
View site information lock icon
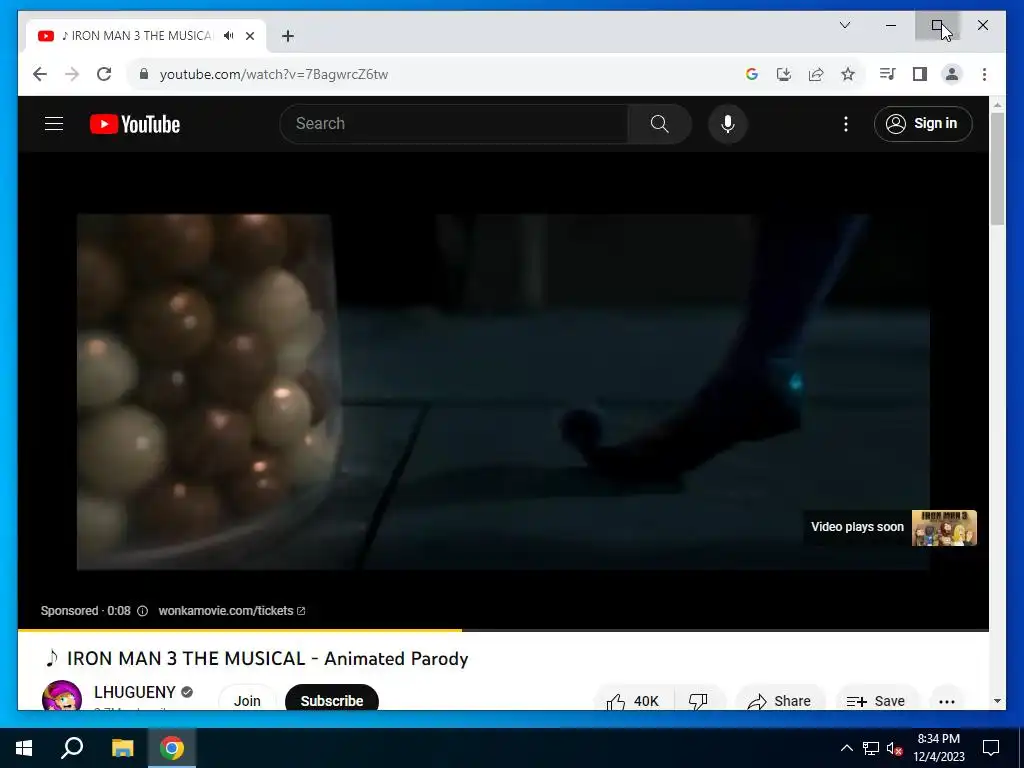144,74
